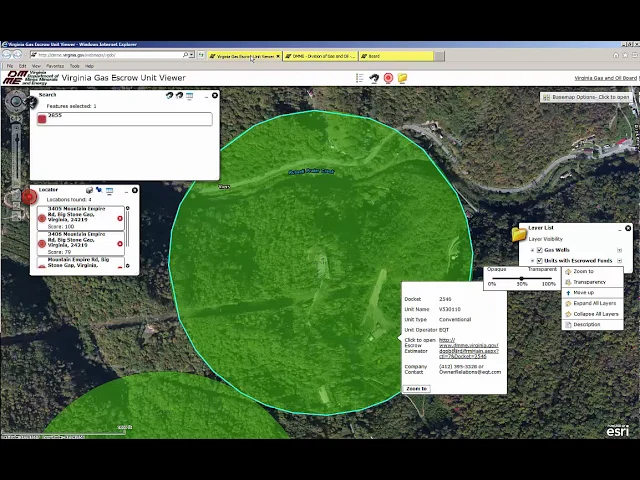Toggle Units with Escrowed Funds checkbox
The width and height of the screenshot is (640, 480).
coord(539,261)
